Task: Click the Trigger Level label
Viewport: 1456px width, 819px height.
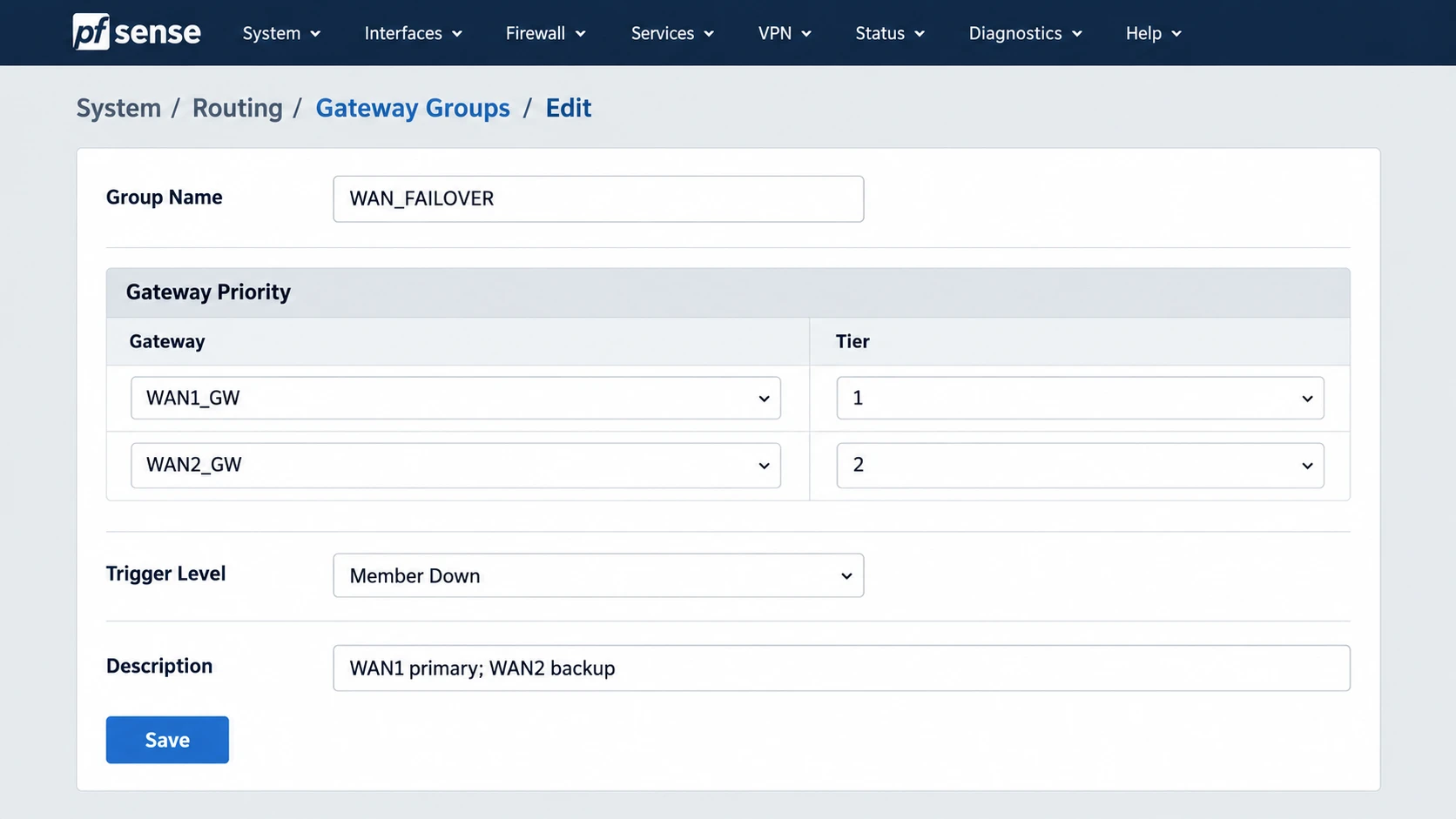Action: (x=165, y=574)
